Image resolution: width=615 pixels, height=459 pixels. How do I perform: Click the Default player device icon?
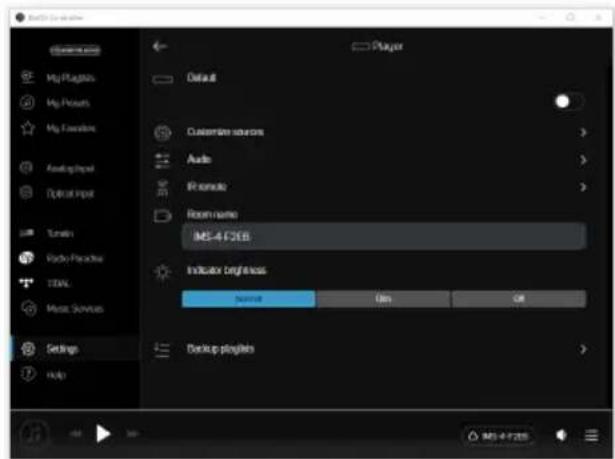(x=162, y=80)
